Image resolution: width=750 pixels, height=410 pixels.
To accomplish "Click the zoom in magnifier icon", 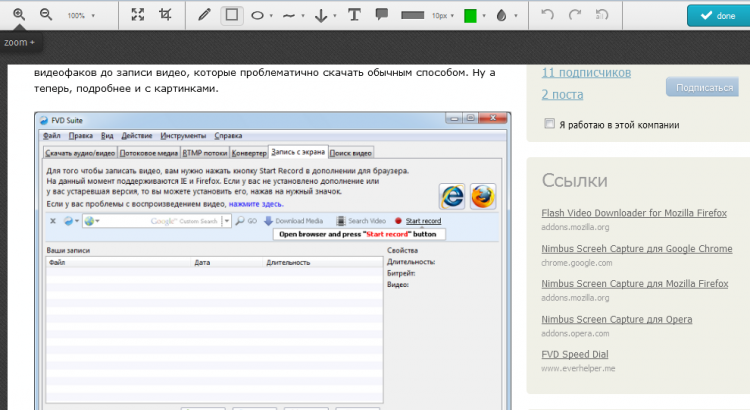I will pyautogui.click(x=19, y=15).
